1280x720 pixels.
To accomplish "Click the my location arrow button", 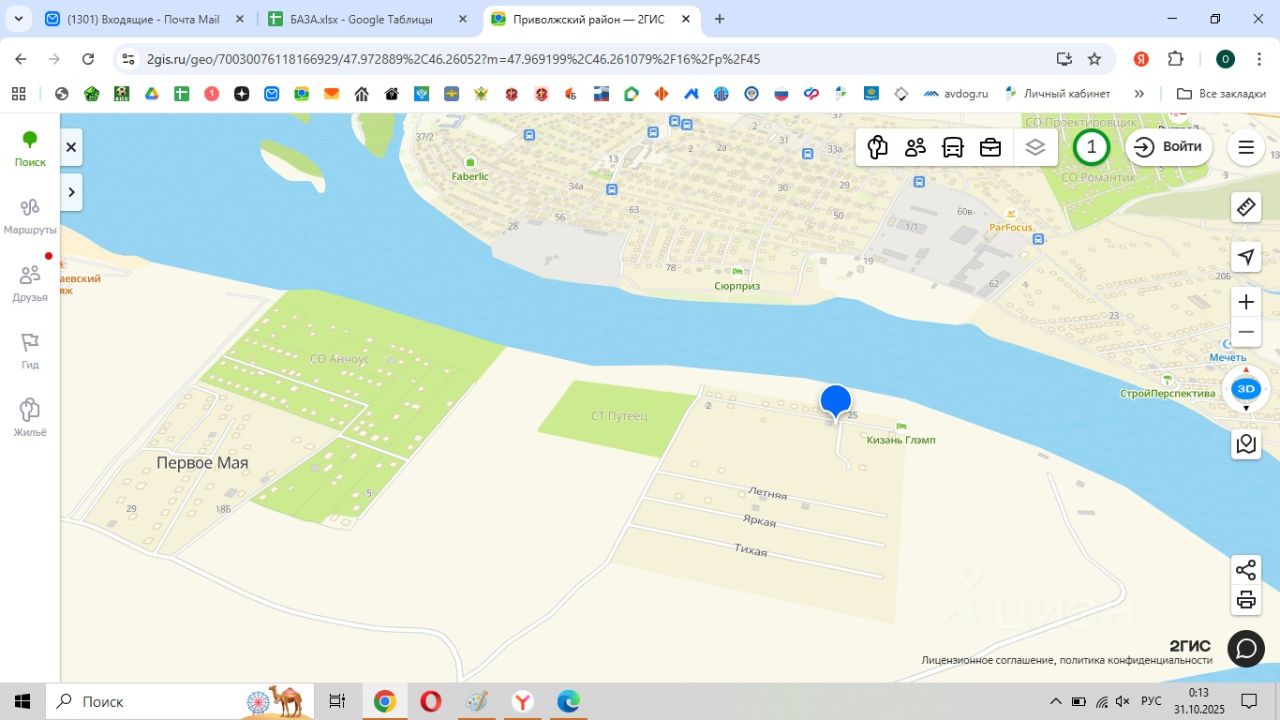I will point(1246,257).
